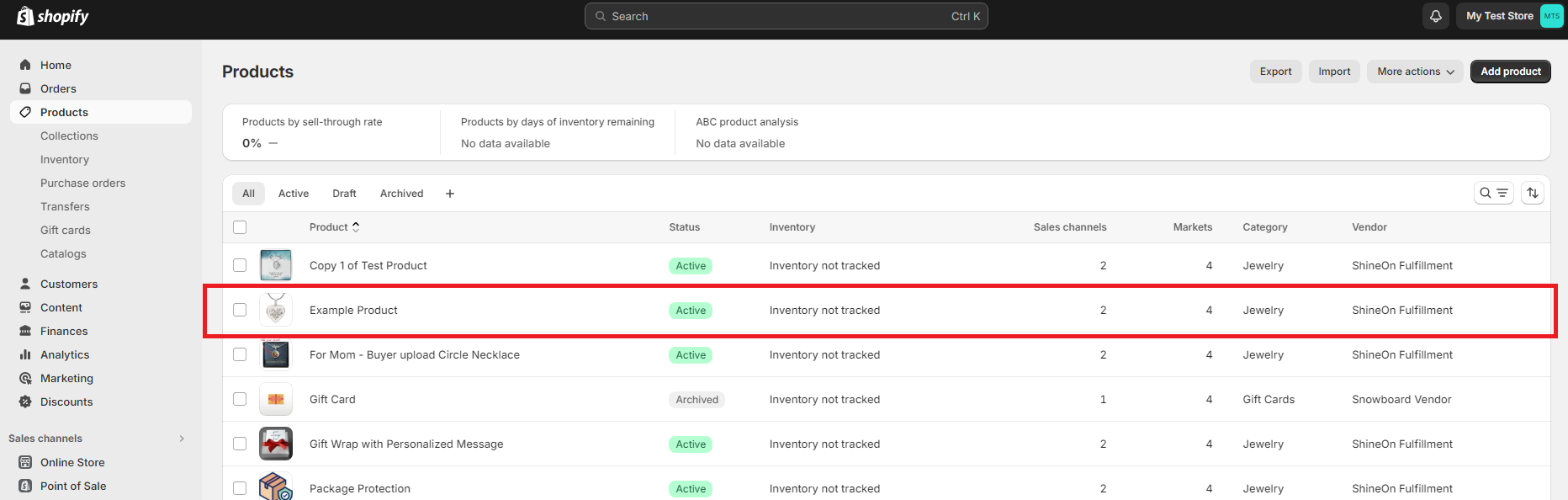The width and height of the screenshot is (1568, 500).
Task: Expand Sales channels section chevron
Action: click(182, 439)
